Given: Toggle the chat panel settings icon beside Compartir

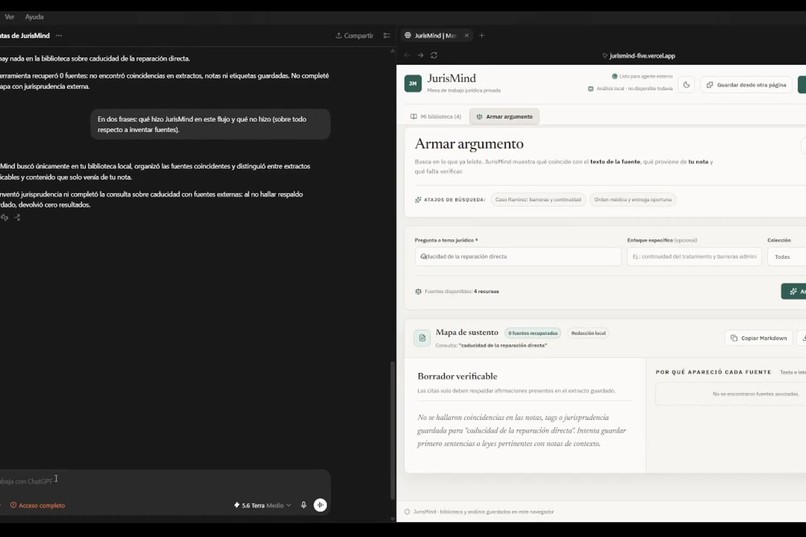Looking at the screenshot, I should (x=387, y=35).
